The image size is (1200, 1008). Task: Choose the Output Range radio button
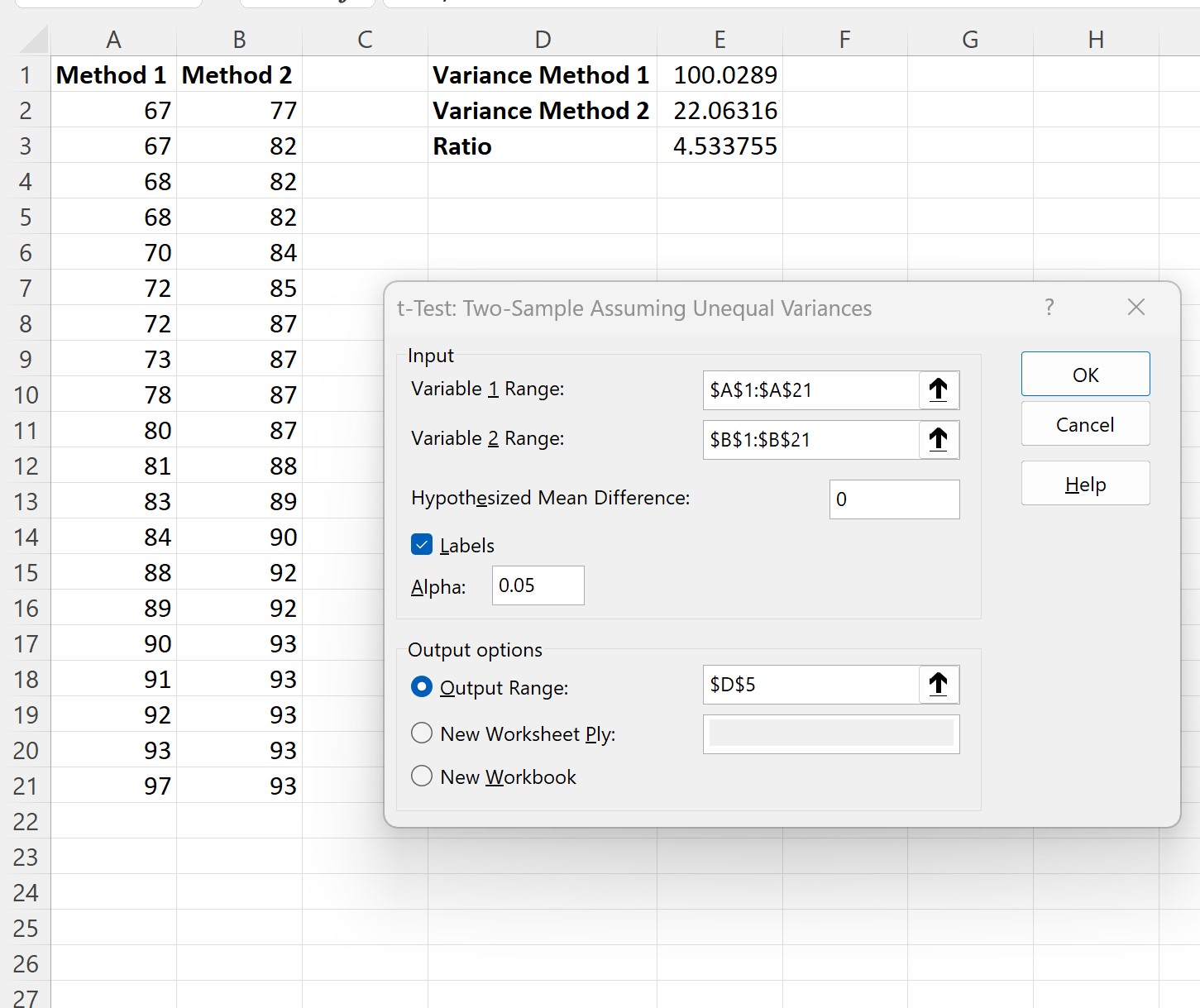click(x=422, y=686)
